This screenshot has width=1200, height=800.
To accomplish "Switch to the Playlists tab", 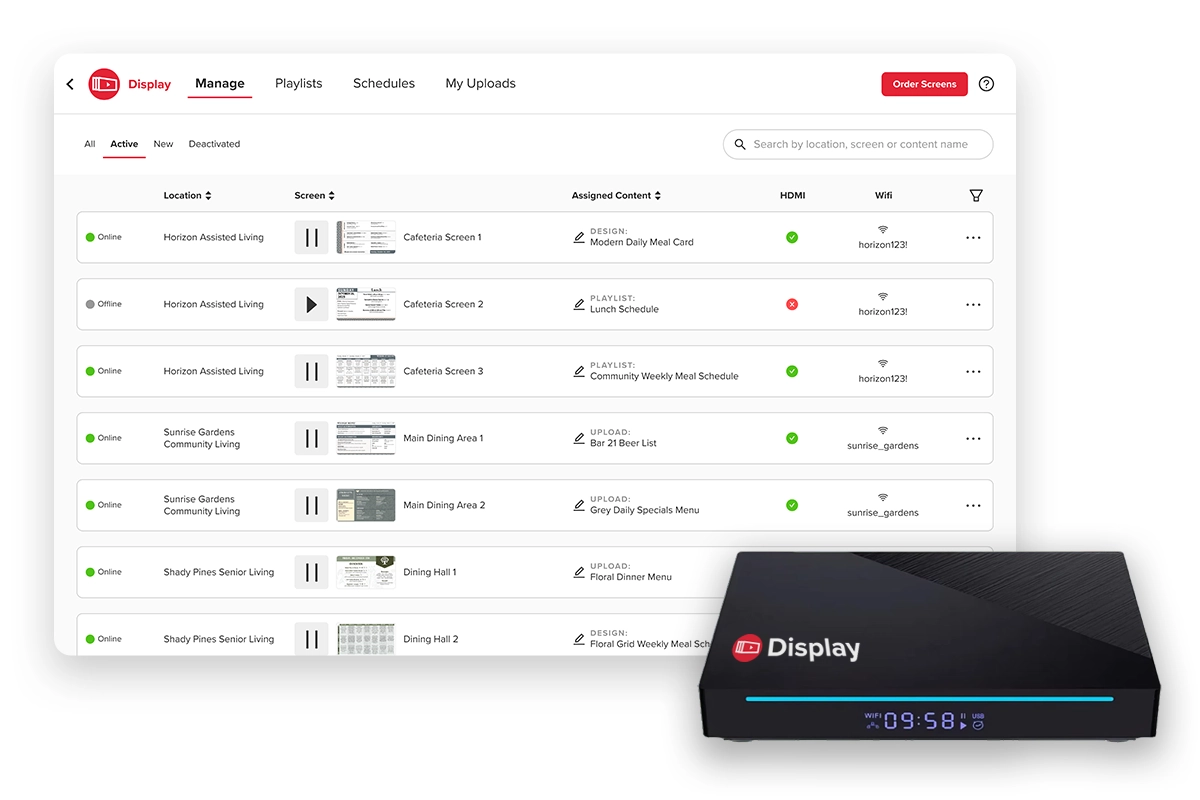I will pyautogui.click(x=298, y=83).
